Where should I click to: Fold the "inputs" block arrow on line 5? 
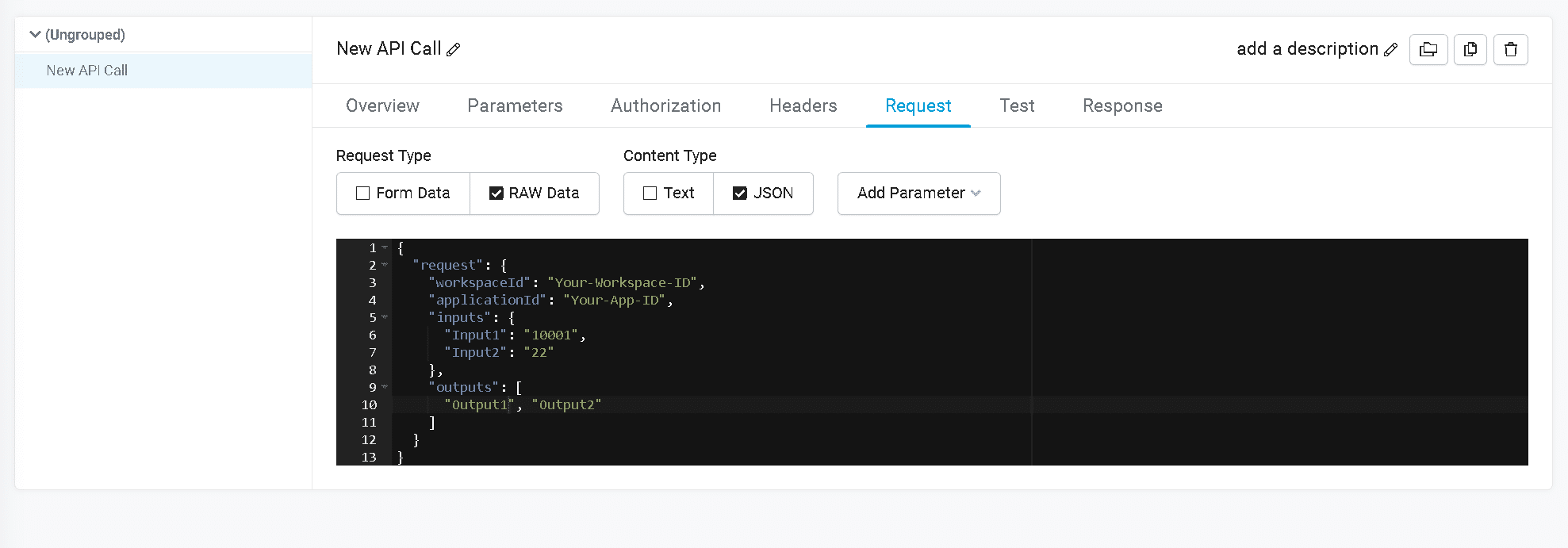pyautogui.click(x=385, y=317)
